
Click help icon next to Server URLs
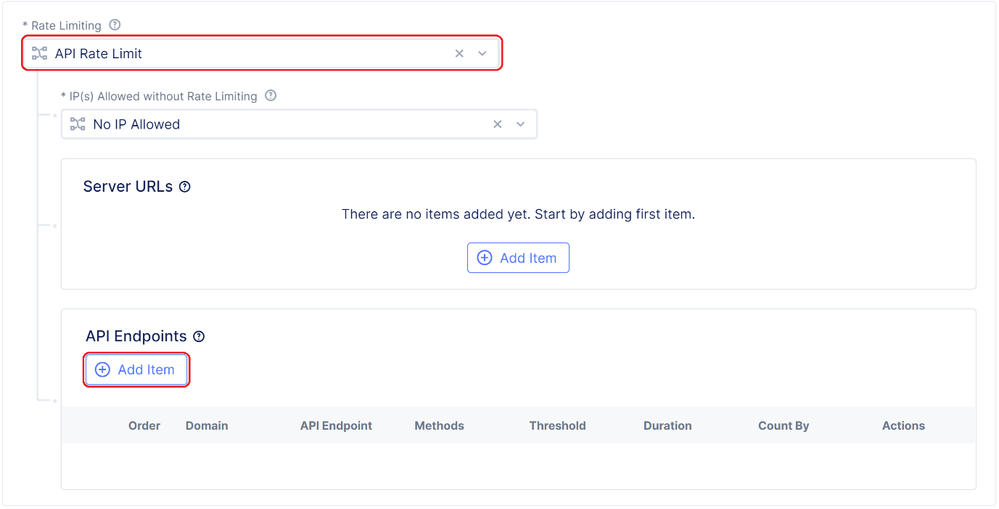185,187
